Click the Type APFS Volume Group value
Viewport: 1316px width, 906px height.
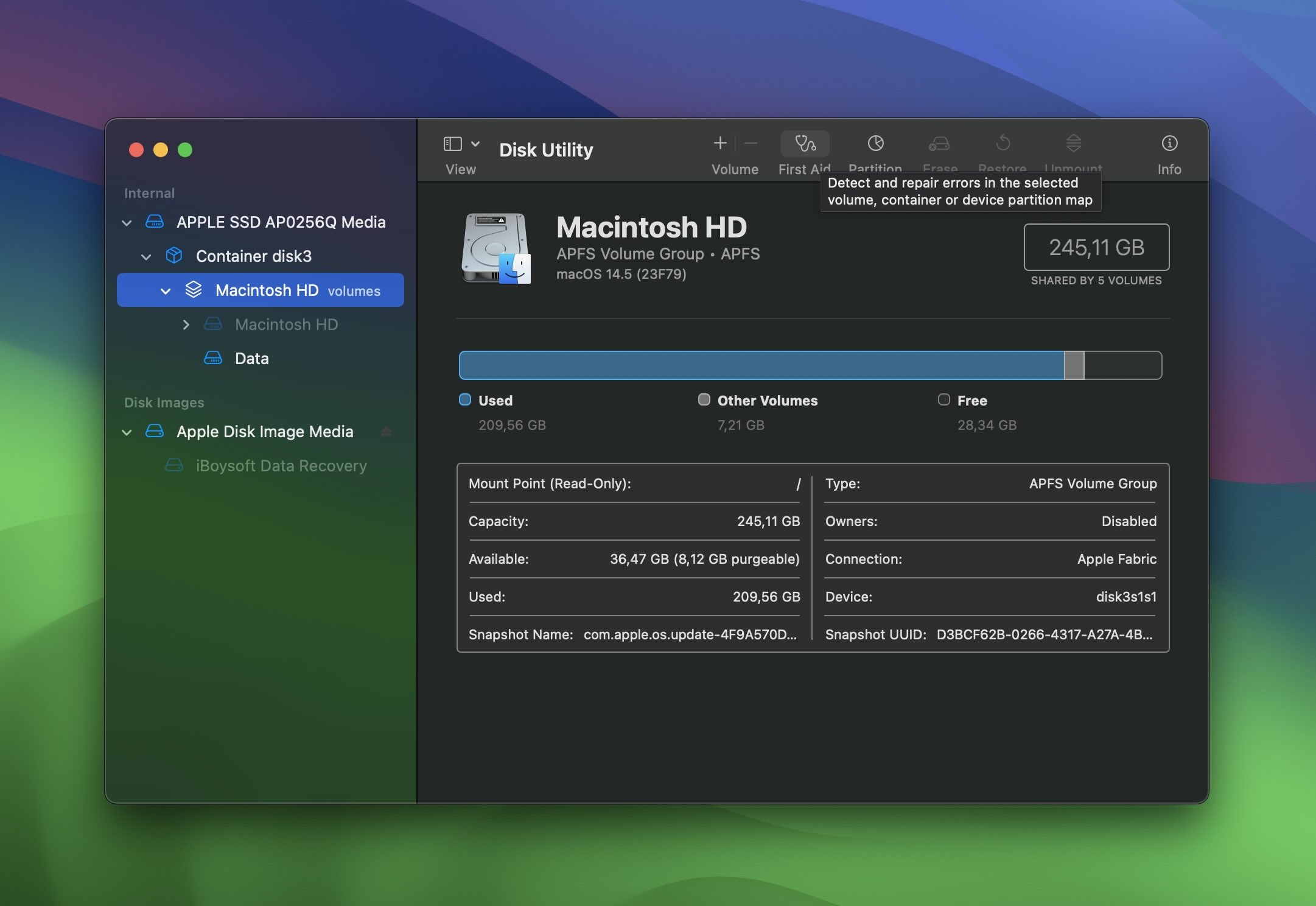click(x=1093, y=483)
